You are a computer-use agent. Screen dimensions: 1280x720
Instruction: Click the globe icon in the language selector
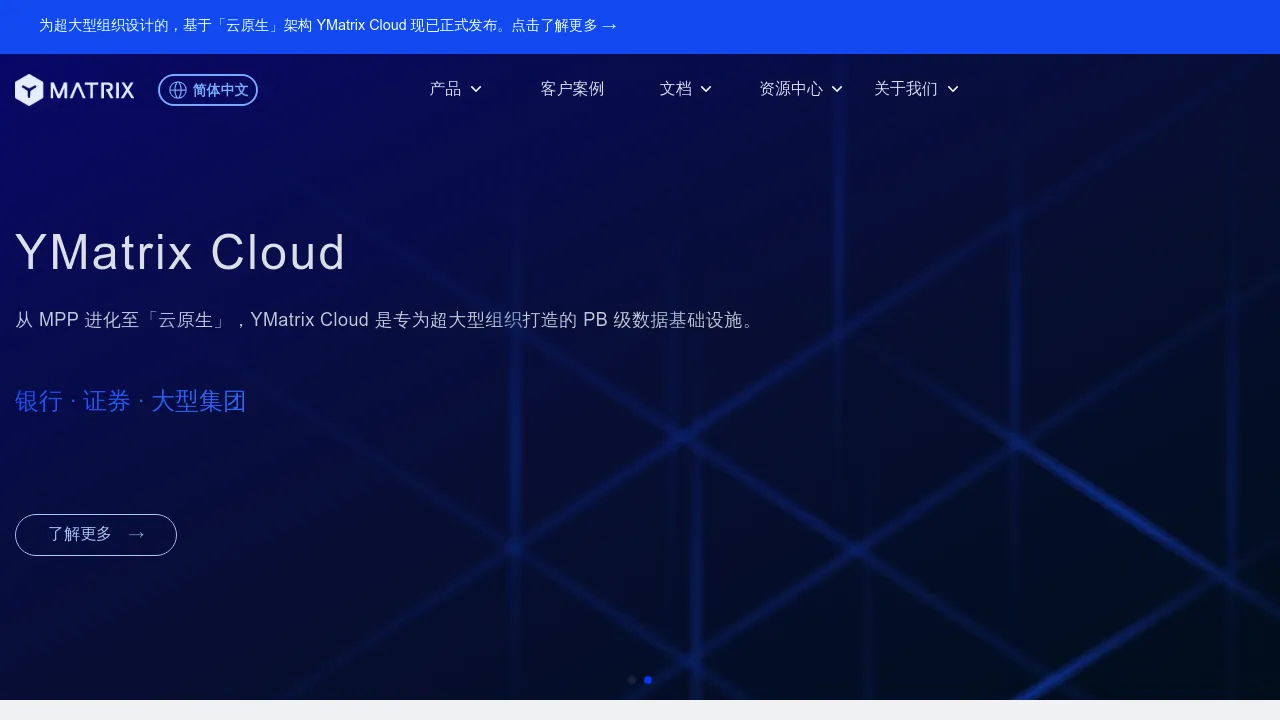[x=178, y=90]
